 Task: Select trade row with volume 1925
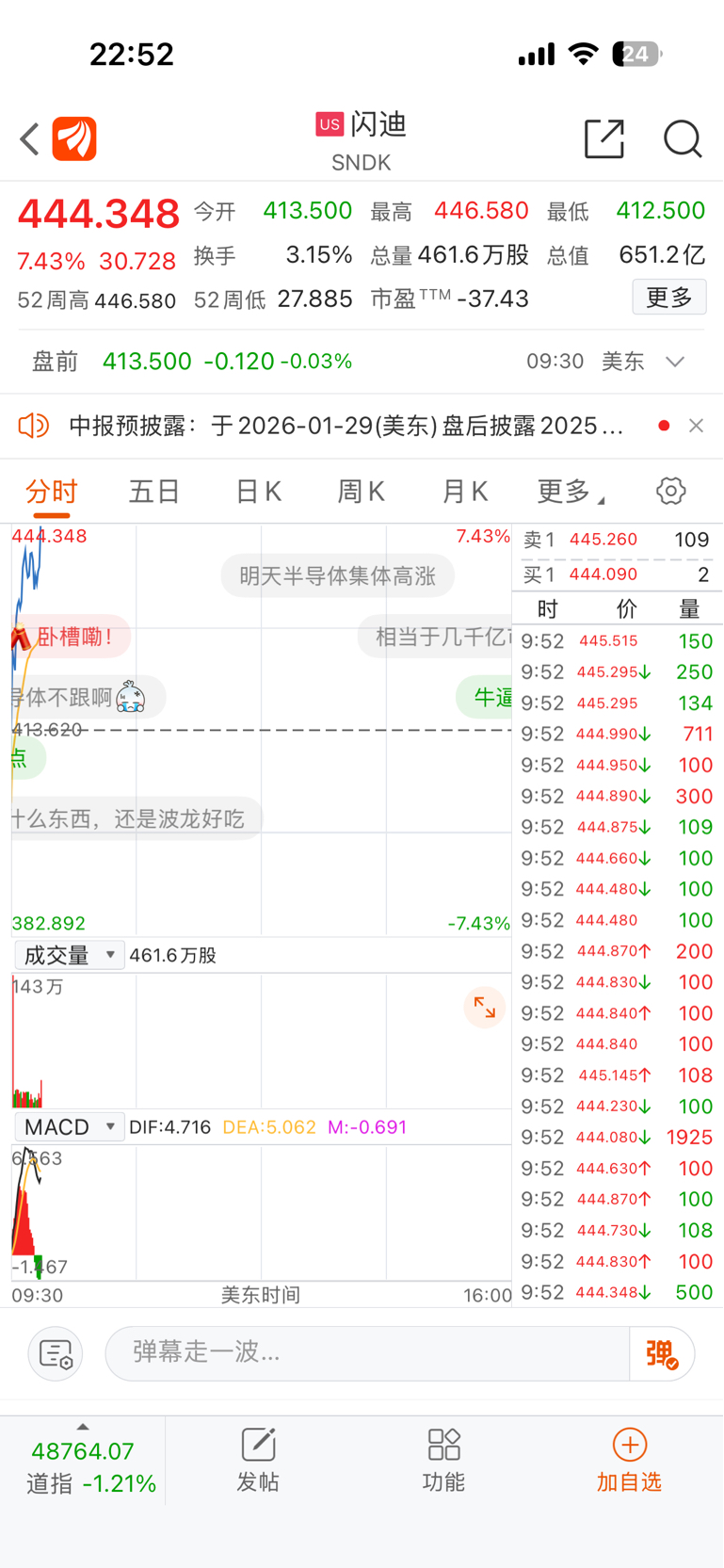click(617, 1137)
